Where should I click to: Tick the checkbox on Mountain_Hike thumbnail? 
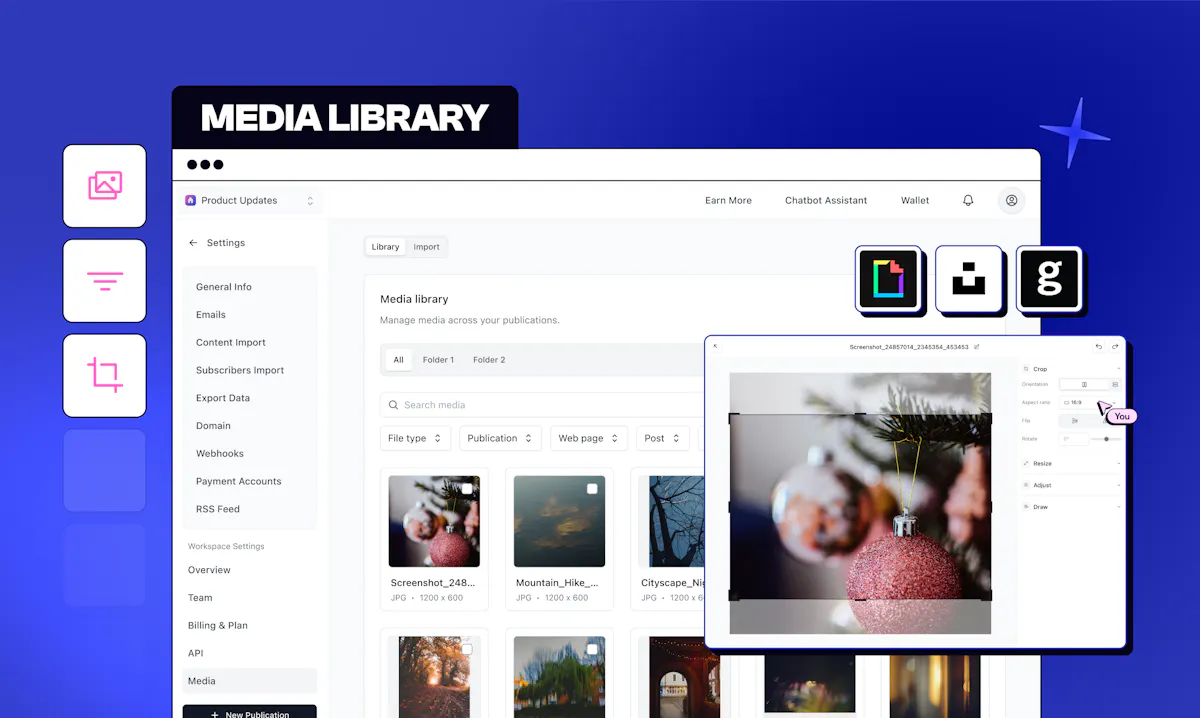click(592, 489)
